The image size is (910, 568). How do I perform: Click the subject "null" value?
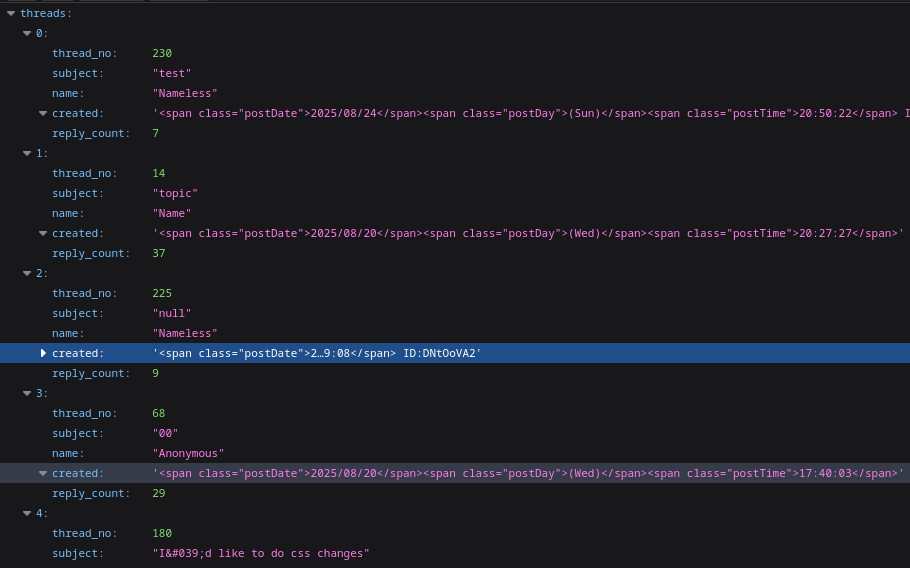(171, 313)
